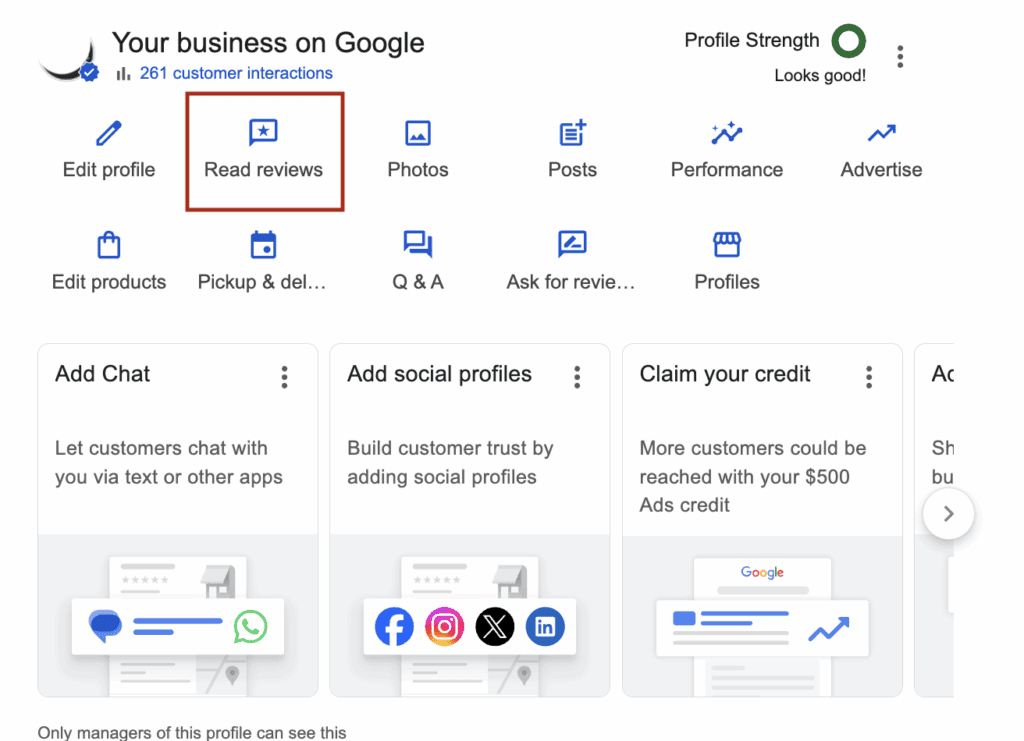Open Edit products
This screenshot has height=741, width=1024.
108,244
